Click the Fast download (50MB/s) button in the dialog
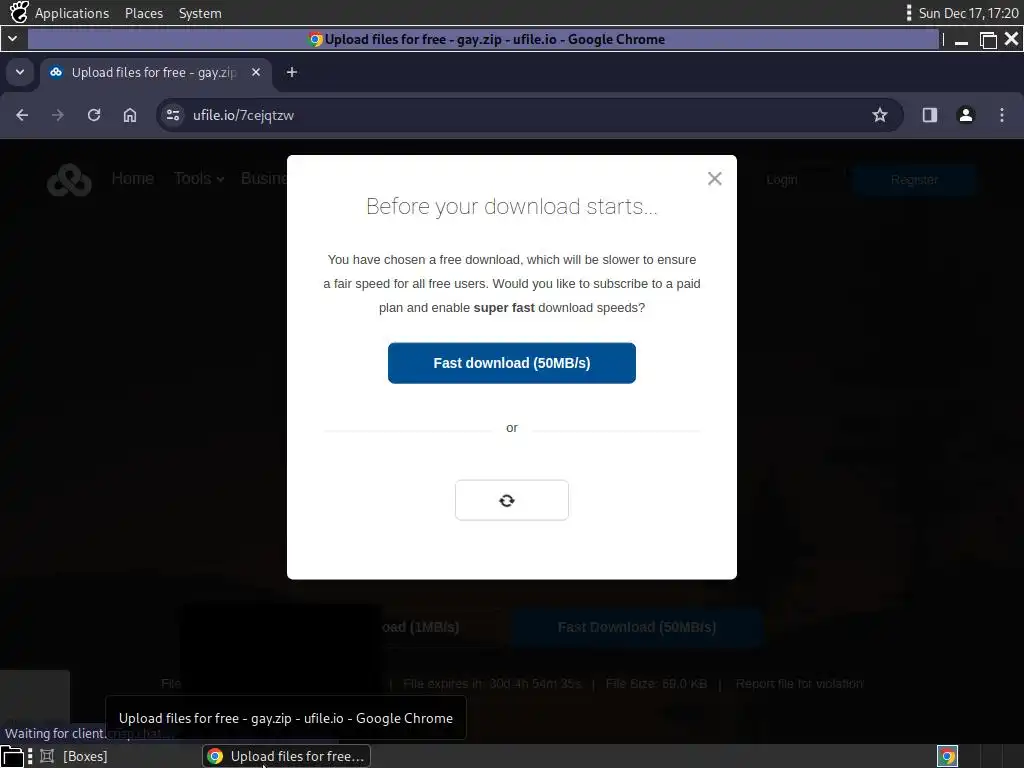1024x768 pixels. 511,363
